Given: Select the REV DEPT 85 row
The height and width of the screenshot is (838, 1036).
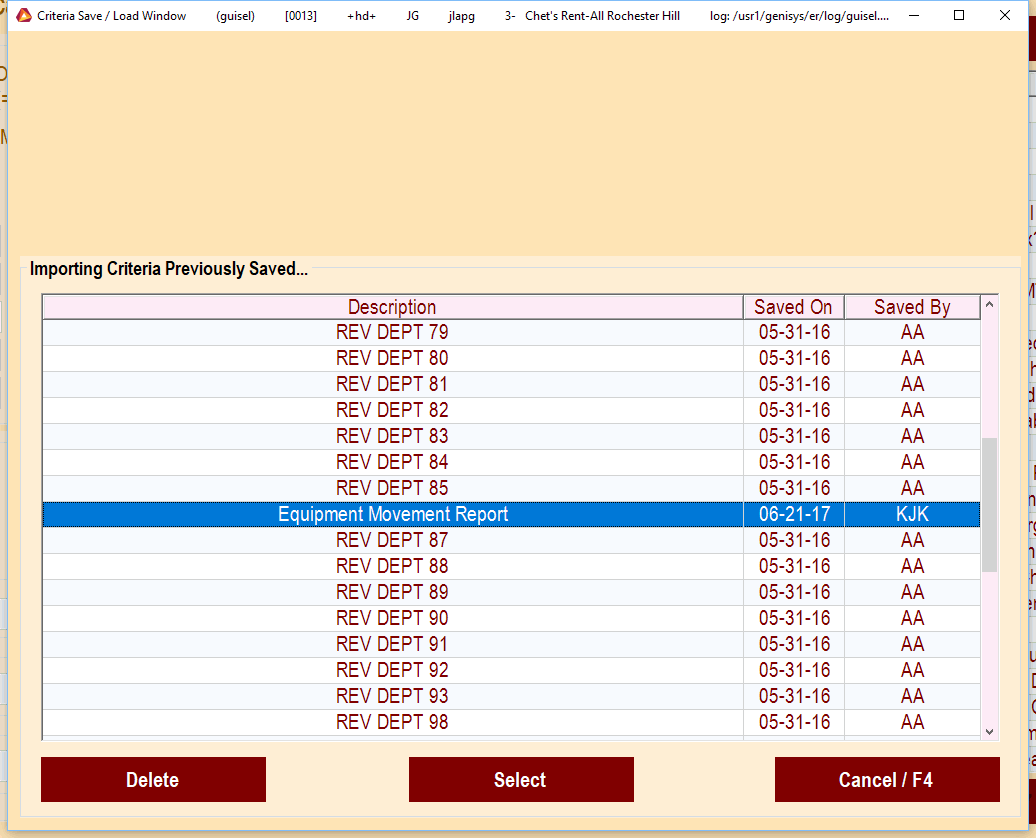Looking at the screenshot, I should [511, 488].
